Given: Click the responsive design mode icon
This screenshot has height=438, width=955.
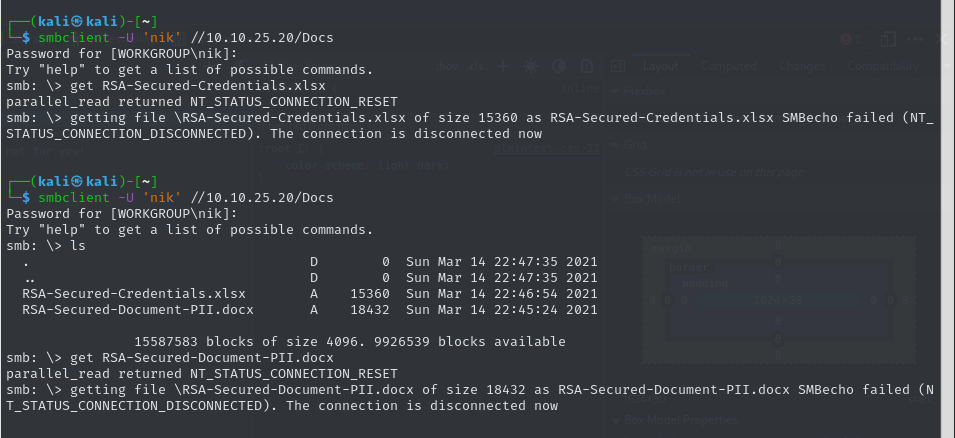Looking at the screenshot, I should click(x=887, y=39).
